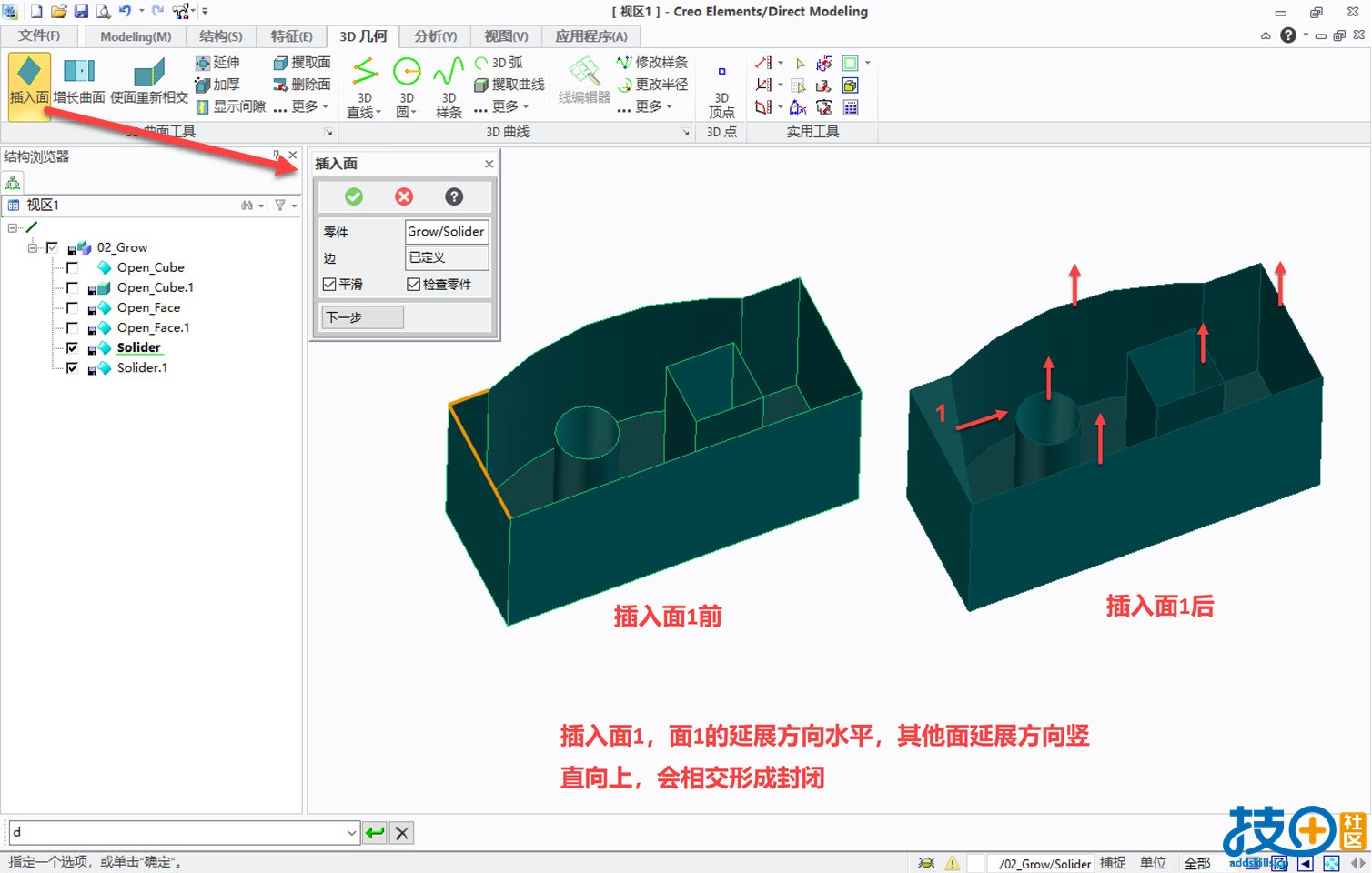
Task: Click the 零件 field Grow/Solider
Action: [x=447, y=232]
